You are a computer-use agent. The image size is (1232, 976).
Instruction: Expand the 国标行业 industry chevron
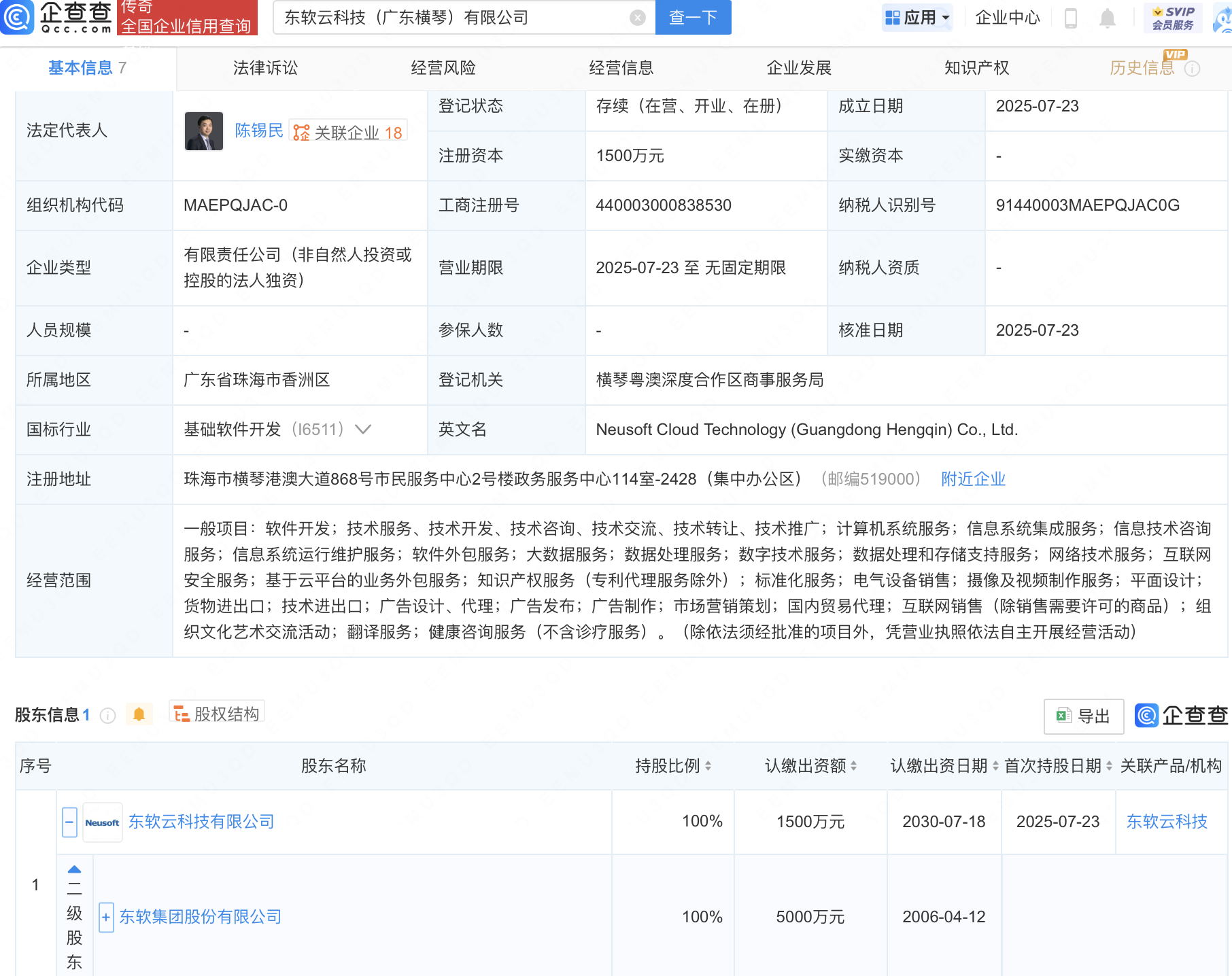coord(363,430)
